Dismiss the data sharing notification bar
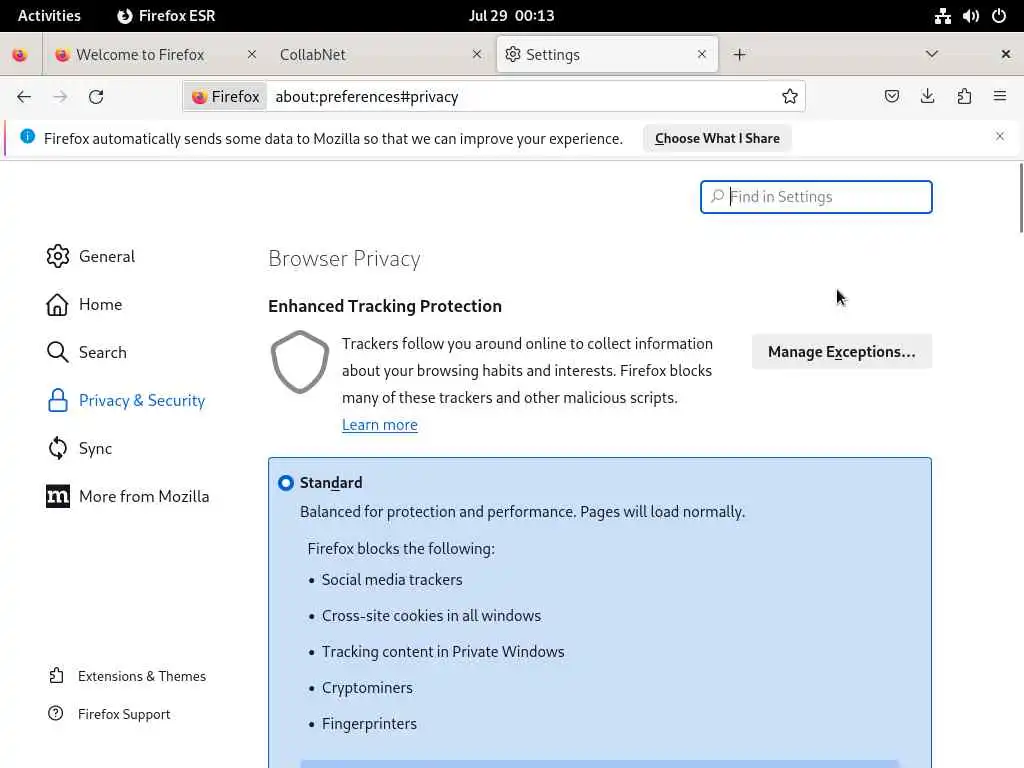Image resolution: width=1024 pixels, height=768 pixels. tap(999, 137)
